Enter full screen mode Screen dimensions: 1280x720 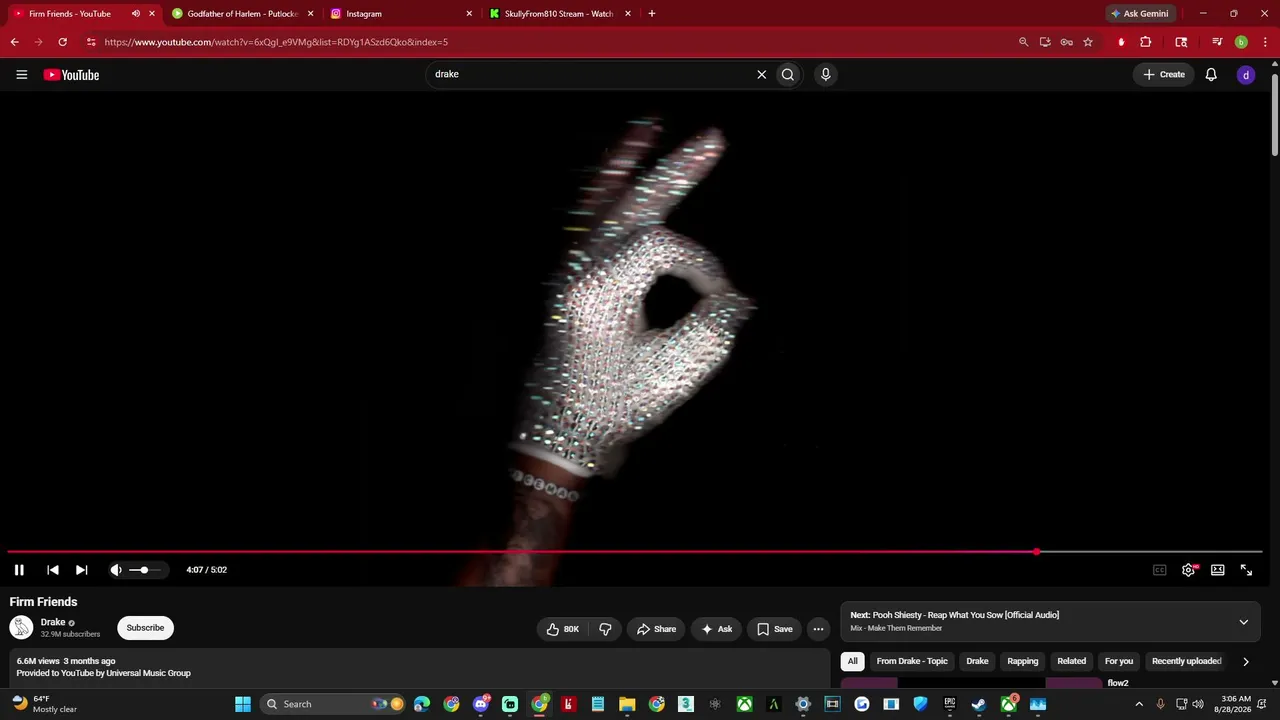1247,570
